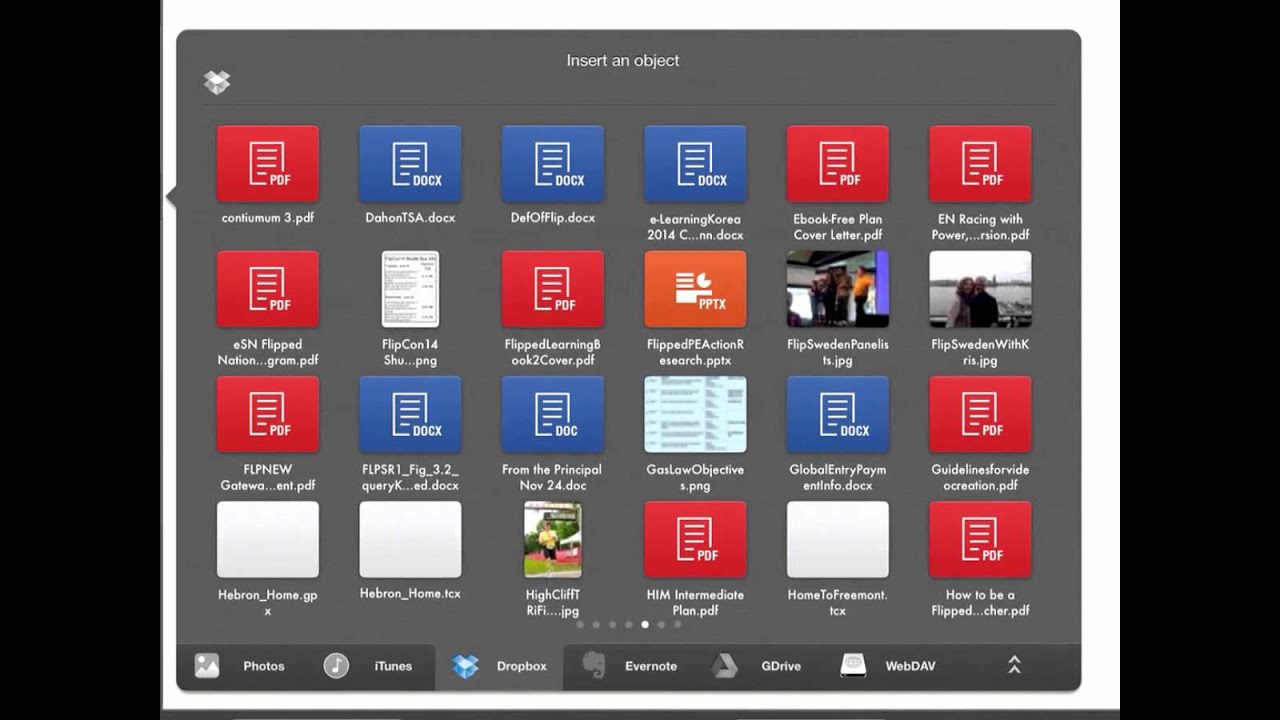Pick the e-LearningKorea 2014 docx icon
This screenshot has height=720, width=1280.
click(695, 164)
